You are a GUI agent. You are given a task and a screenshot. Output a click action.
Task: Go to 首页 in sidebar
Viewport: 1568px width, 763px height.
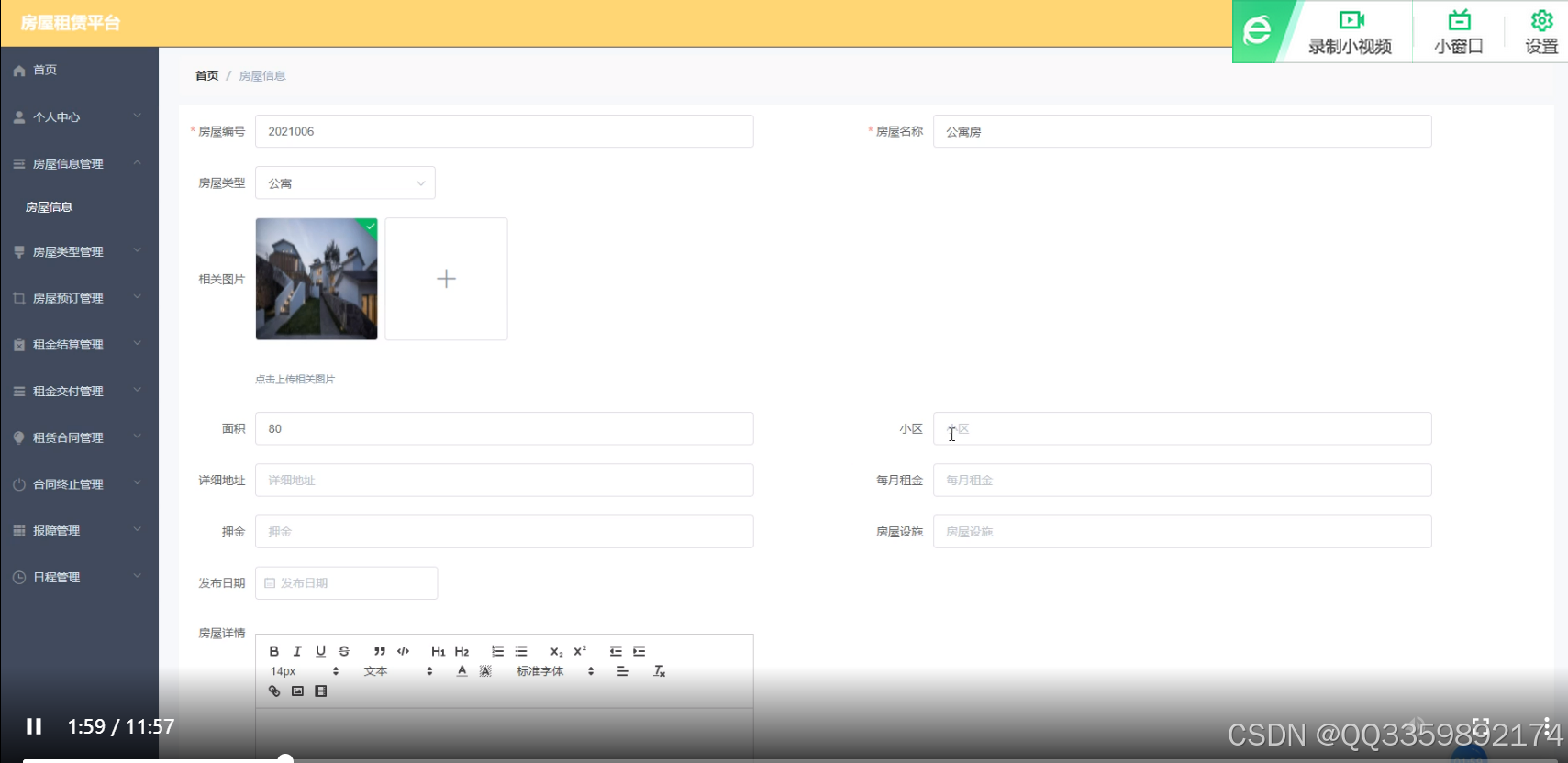(x=79, y=70)
